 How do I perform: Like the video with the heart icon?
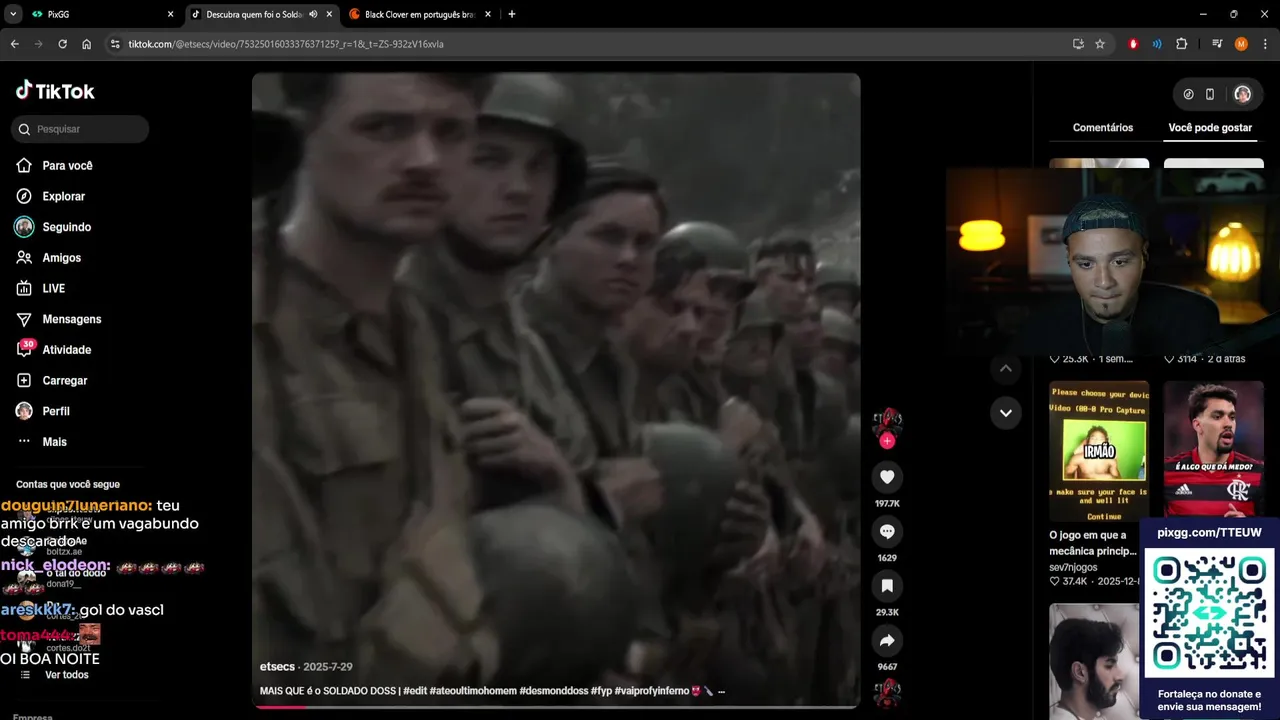887,477
